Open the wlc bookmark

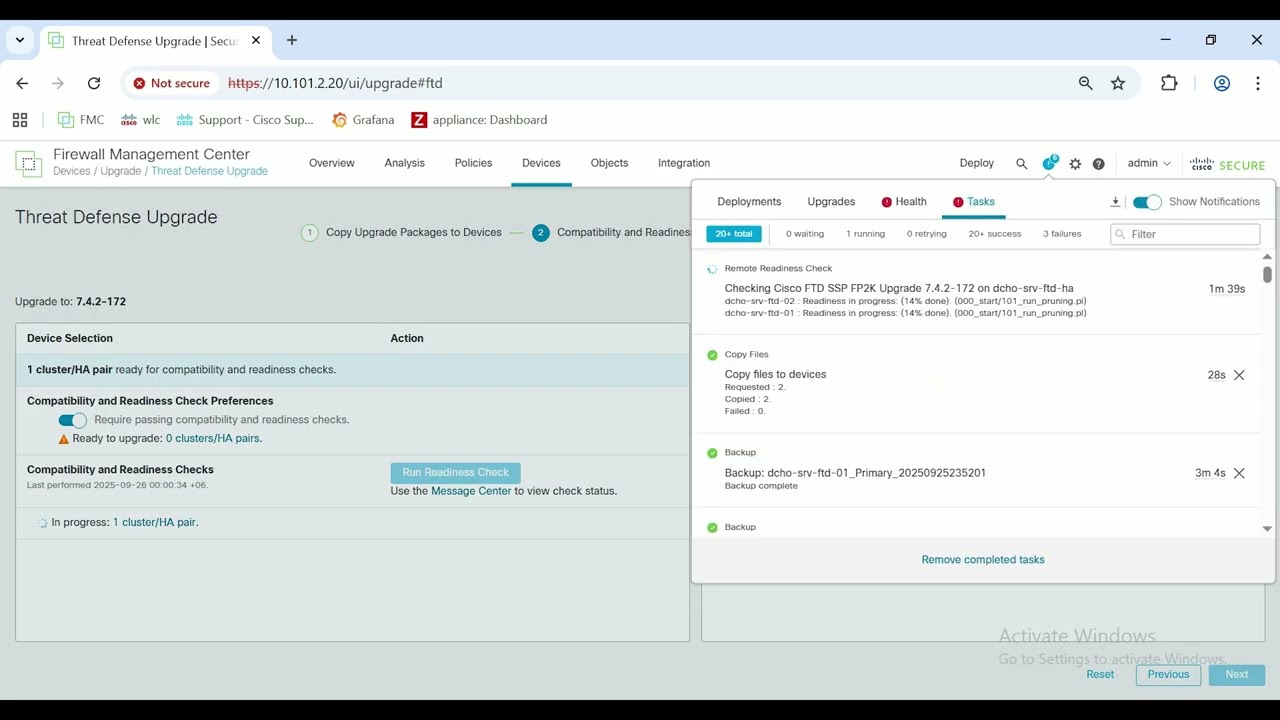(140, 120)
